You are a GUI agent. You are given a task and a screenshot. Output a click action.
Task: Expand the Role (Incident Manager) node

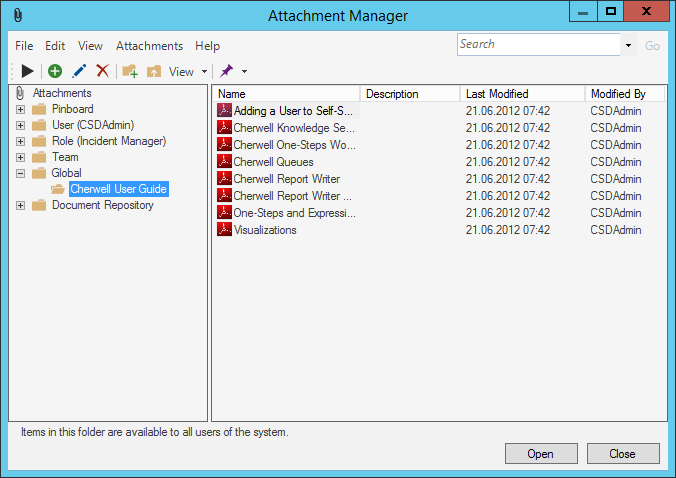20,141
